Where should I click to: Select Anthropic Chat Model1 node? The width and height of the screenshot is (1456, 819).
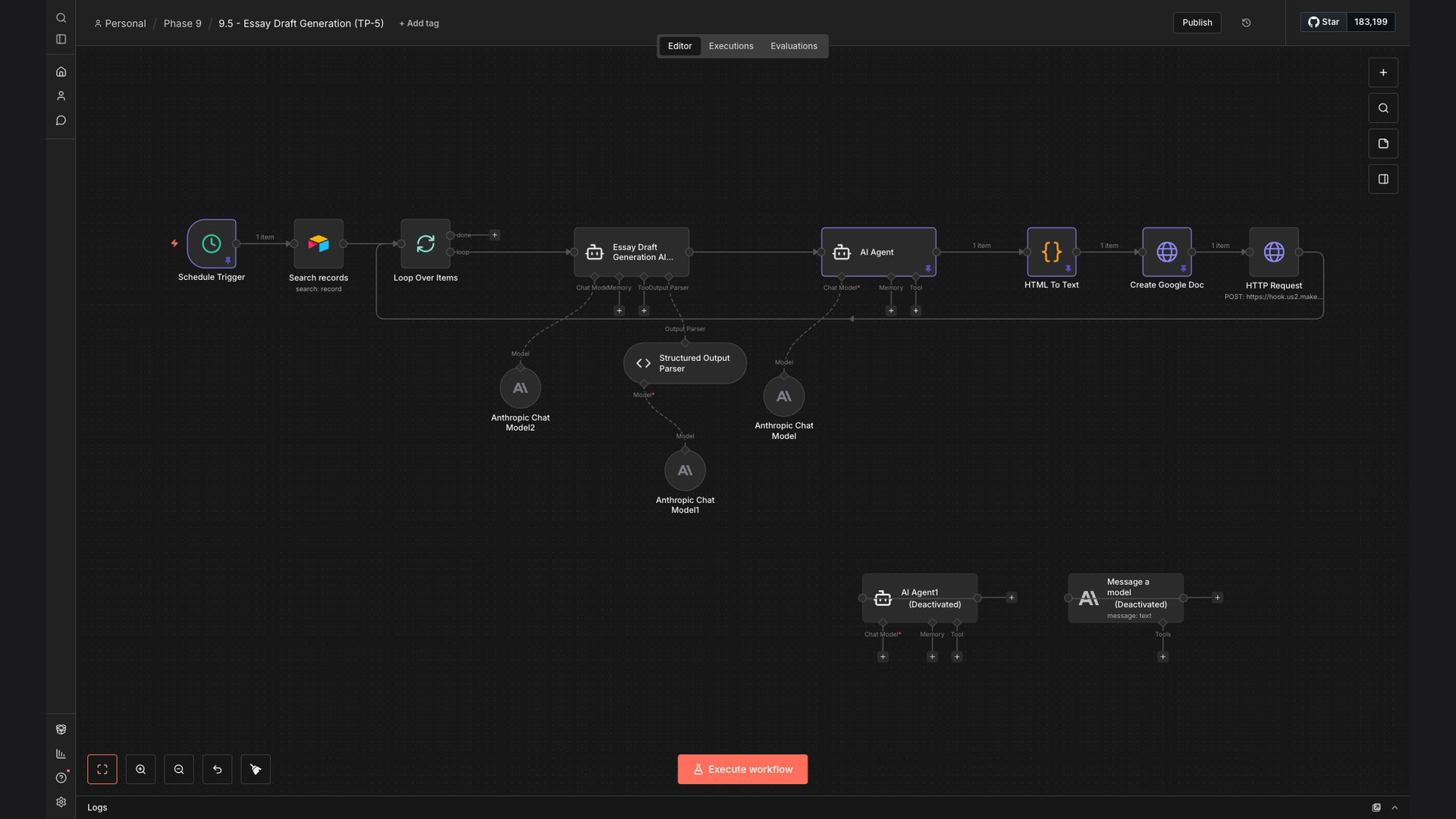[685, 470]
